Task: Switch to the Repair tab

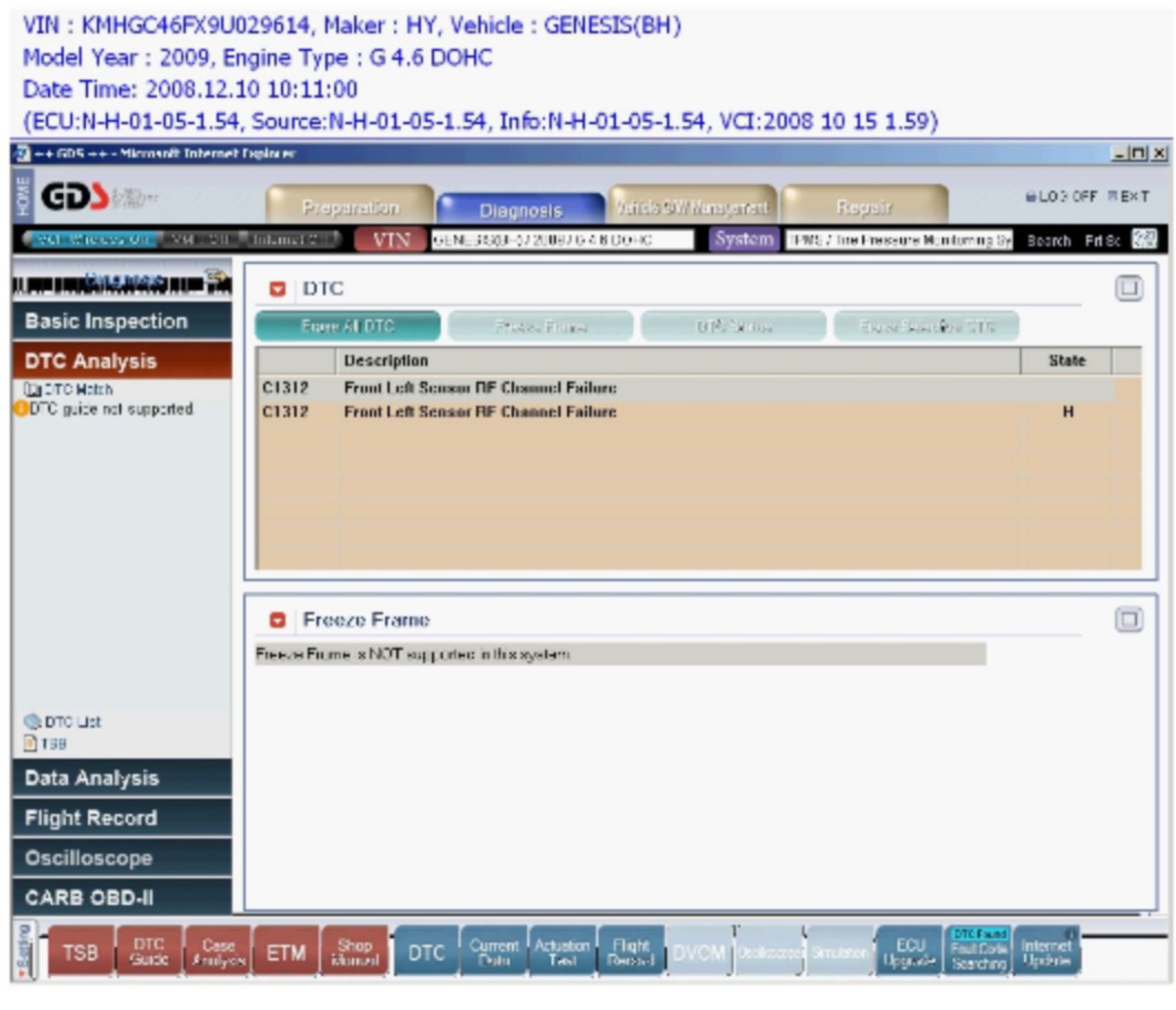Action: tap(864, 207)
